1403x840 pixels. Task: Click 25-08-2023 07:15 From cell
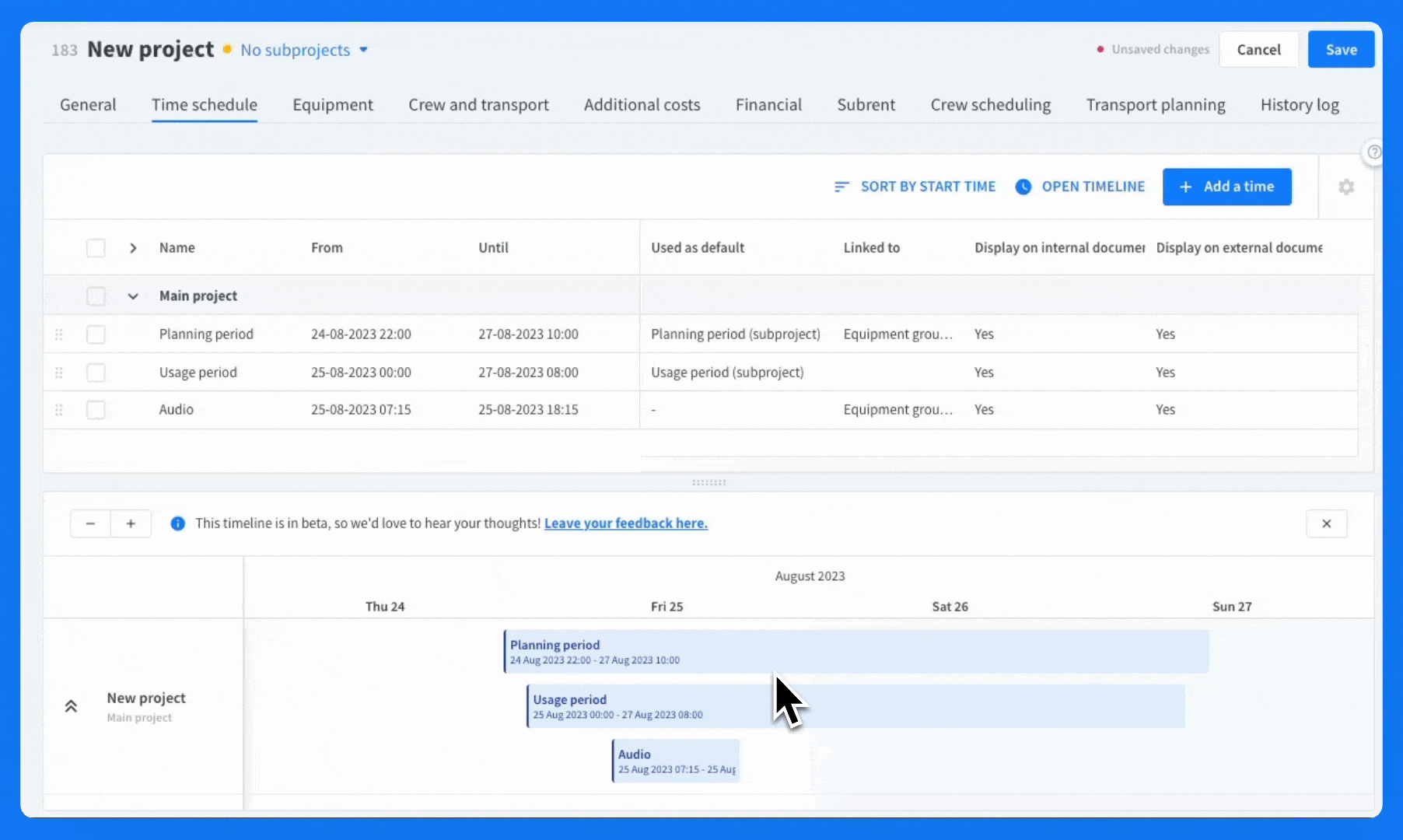coord(361,410)
